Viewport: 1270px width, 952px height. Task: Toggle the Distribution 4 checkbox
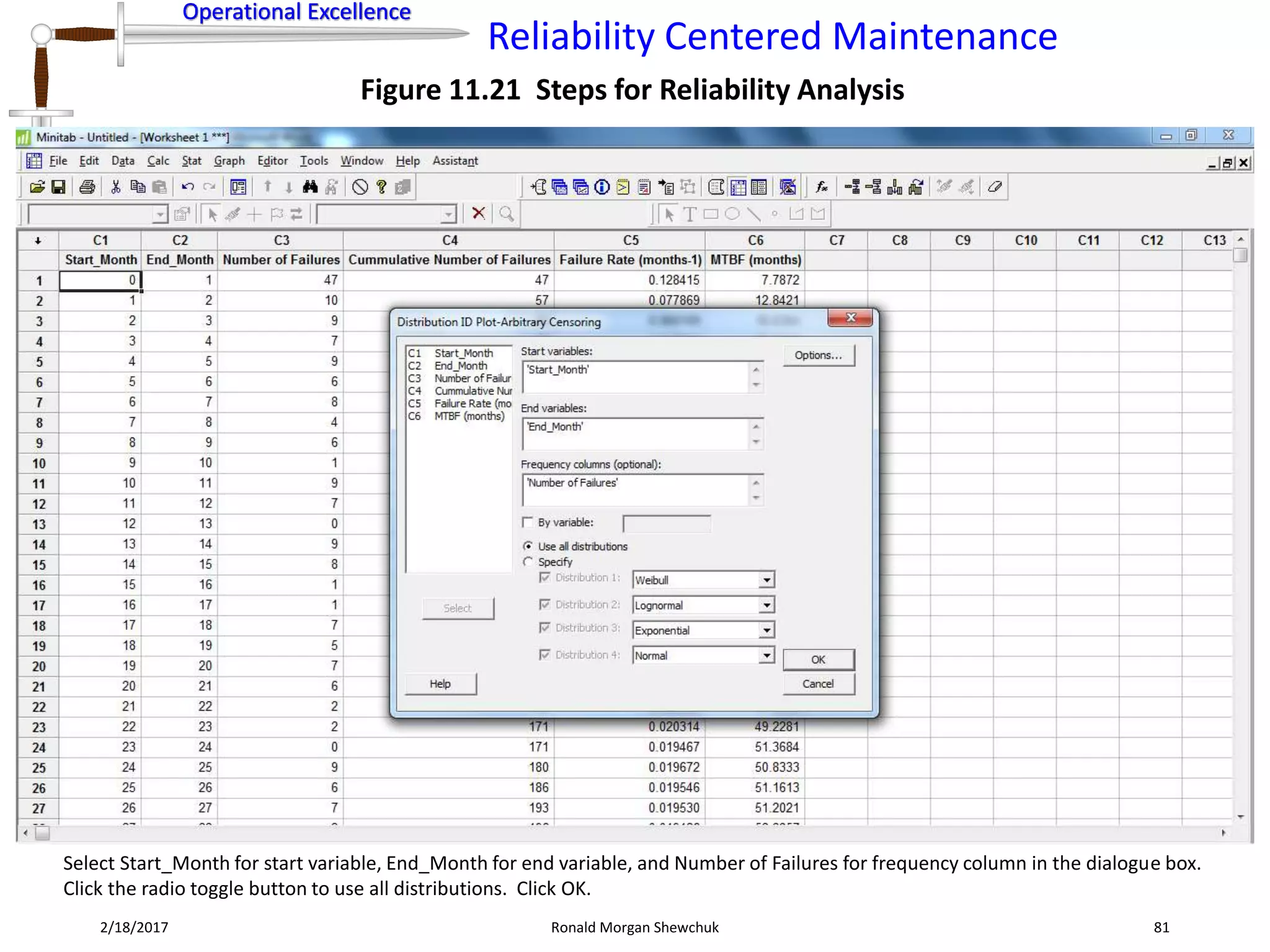544,654
